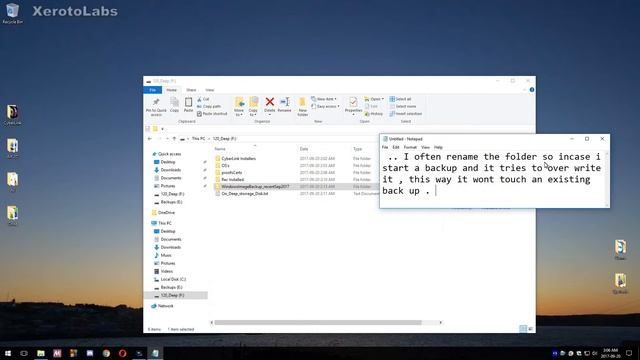This screenshot has width=640, height=360.
Task: Click Paste shortcut in the ribbon
Action: (x=212, y=114)
